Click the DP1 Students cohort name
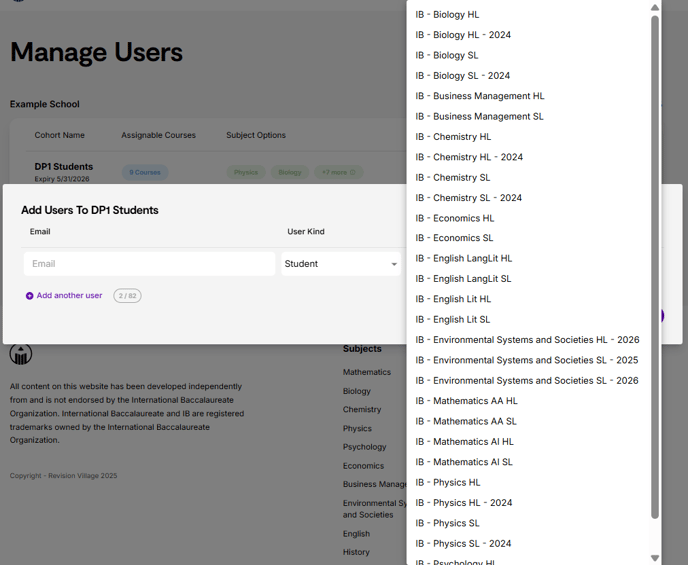 [64, 167]
